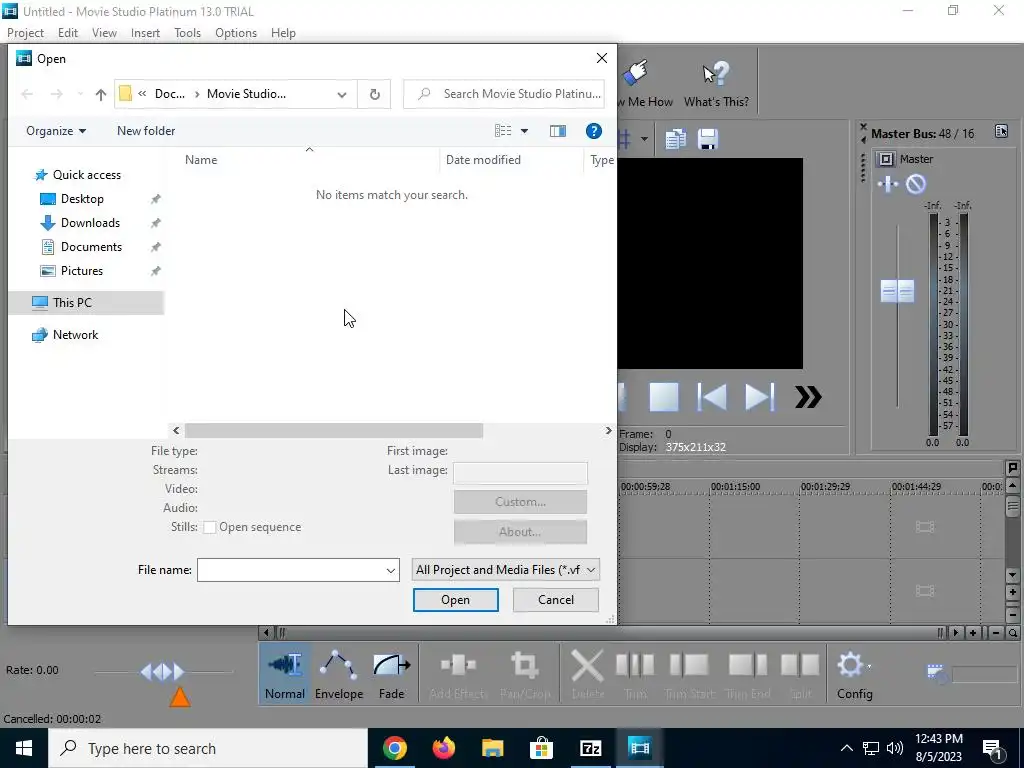1024x768 pixels.
Task: Expand the File name history dropdown
Action: (x=391, y=570)
